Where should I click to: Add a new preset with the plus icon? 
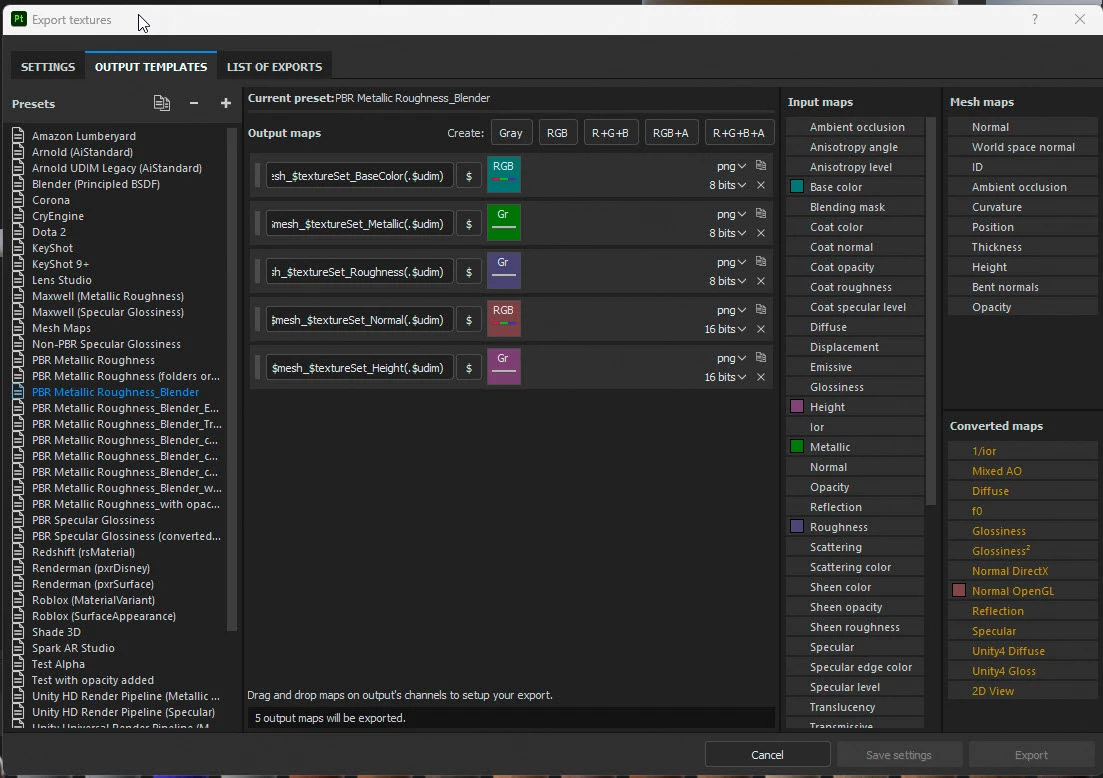[226, 103]
